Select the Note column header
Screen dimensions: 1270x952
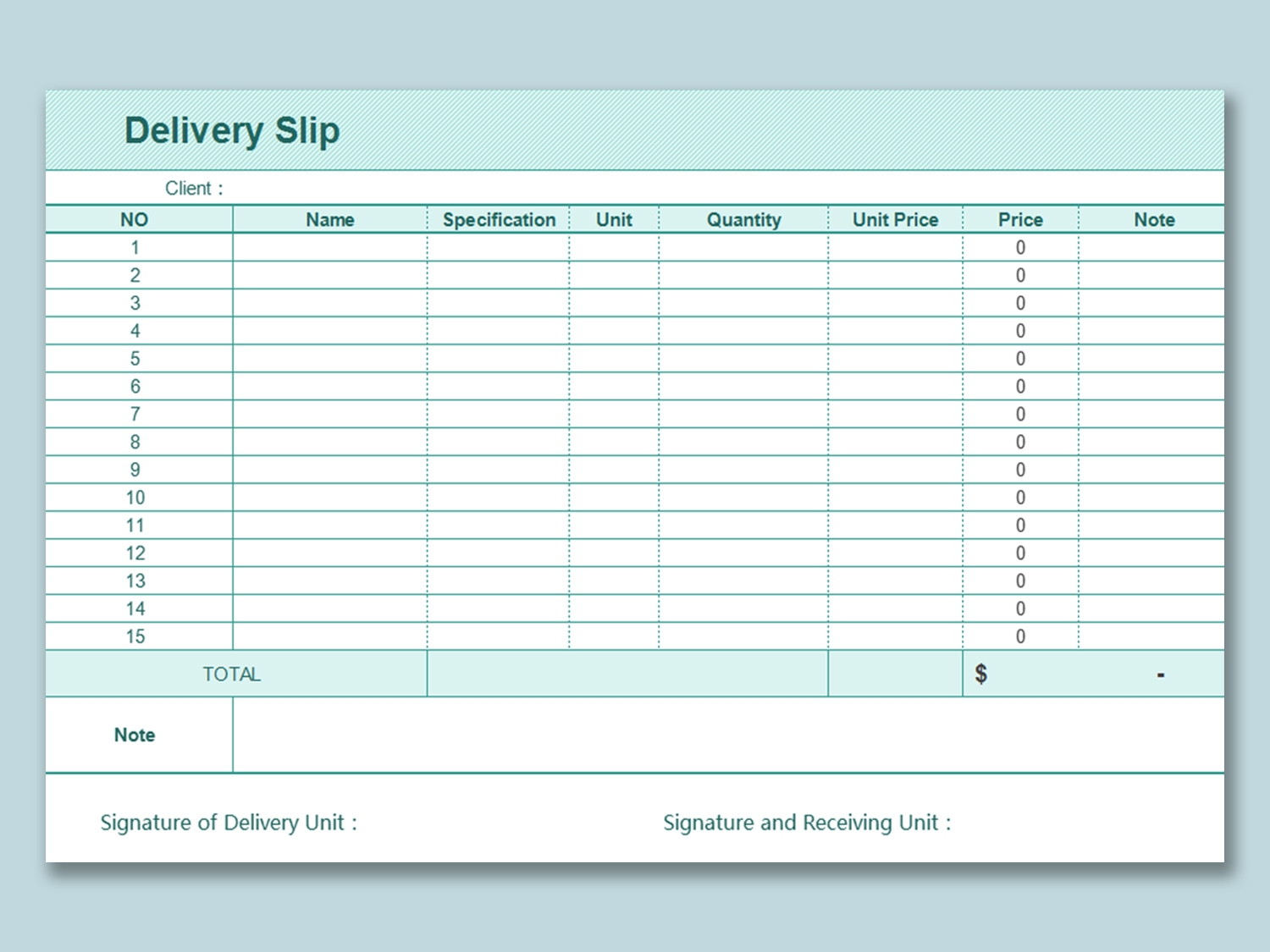tap(1154, 220)
